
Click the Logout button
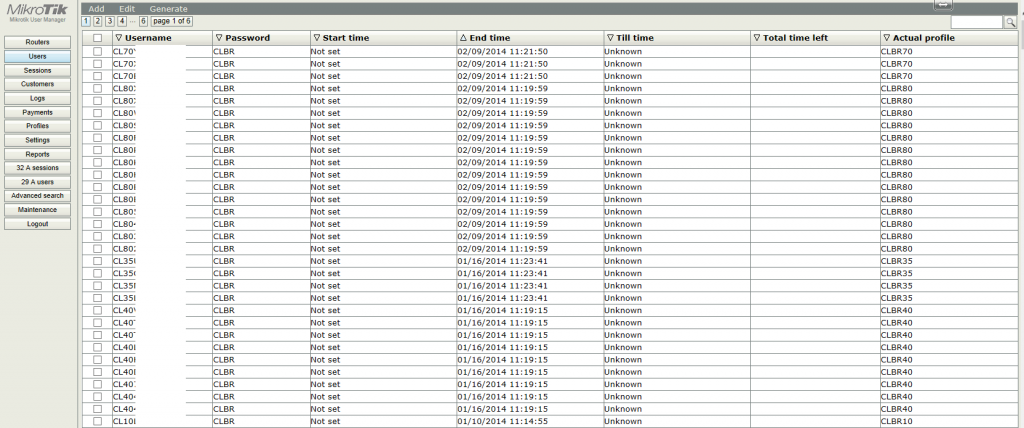coord(38,224)
